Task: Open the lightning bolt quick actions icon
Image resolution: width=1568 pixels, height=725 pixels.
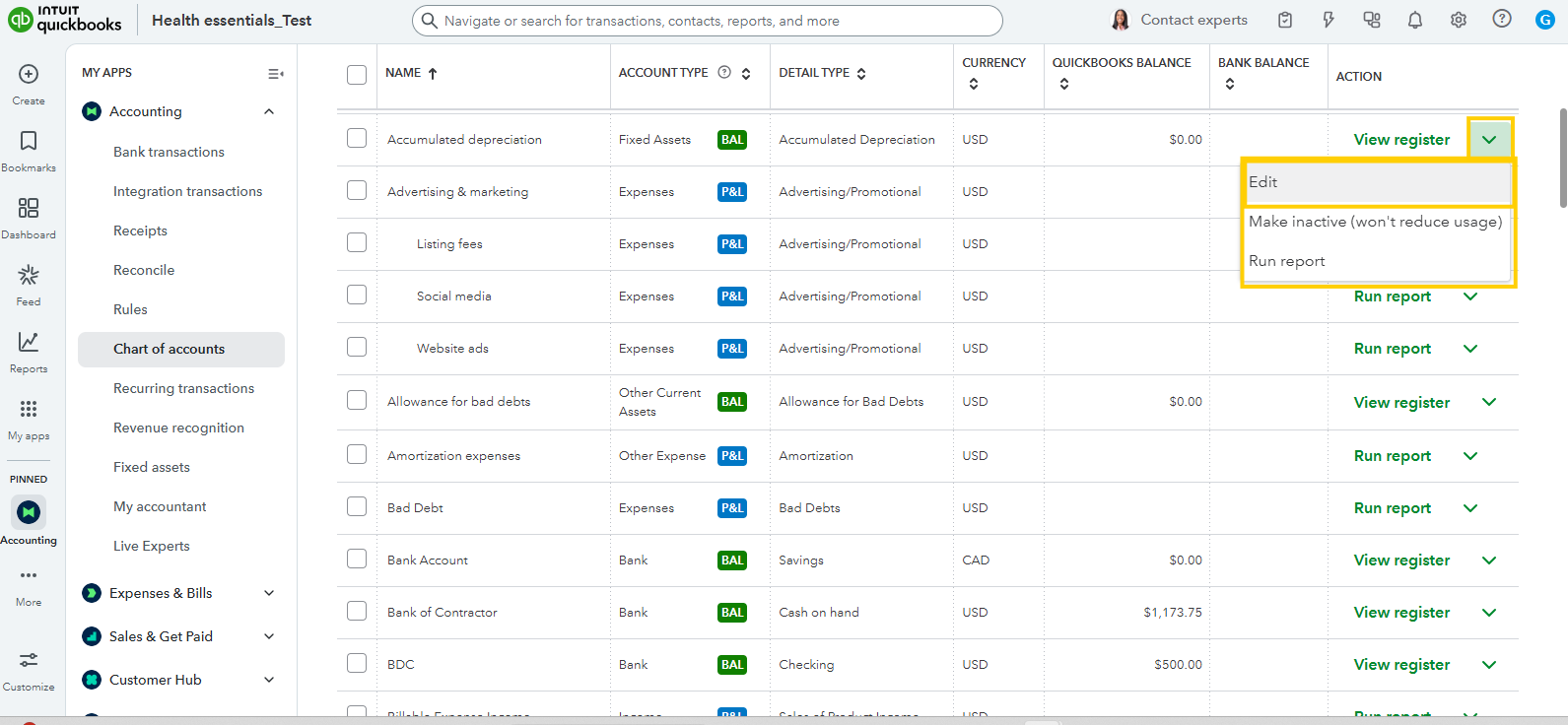Action: (1329, 20)
